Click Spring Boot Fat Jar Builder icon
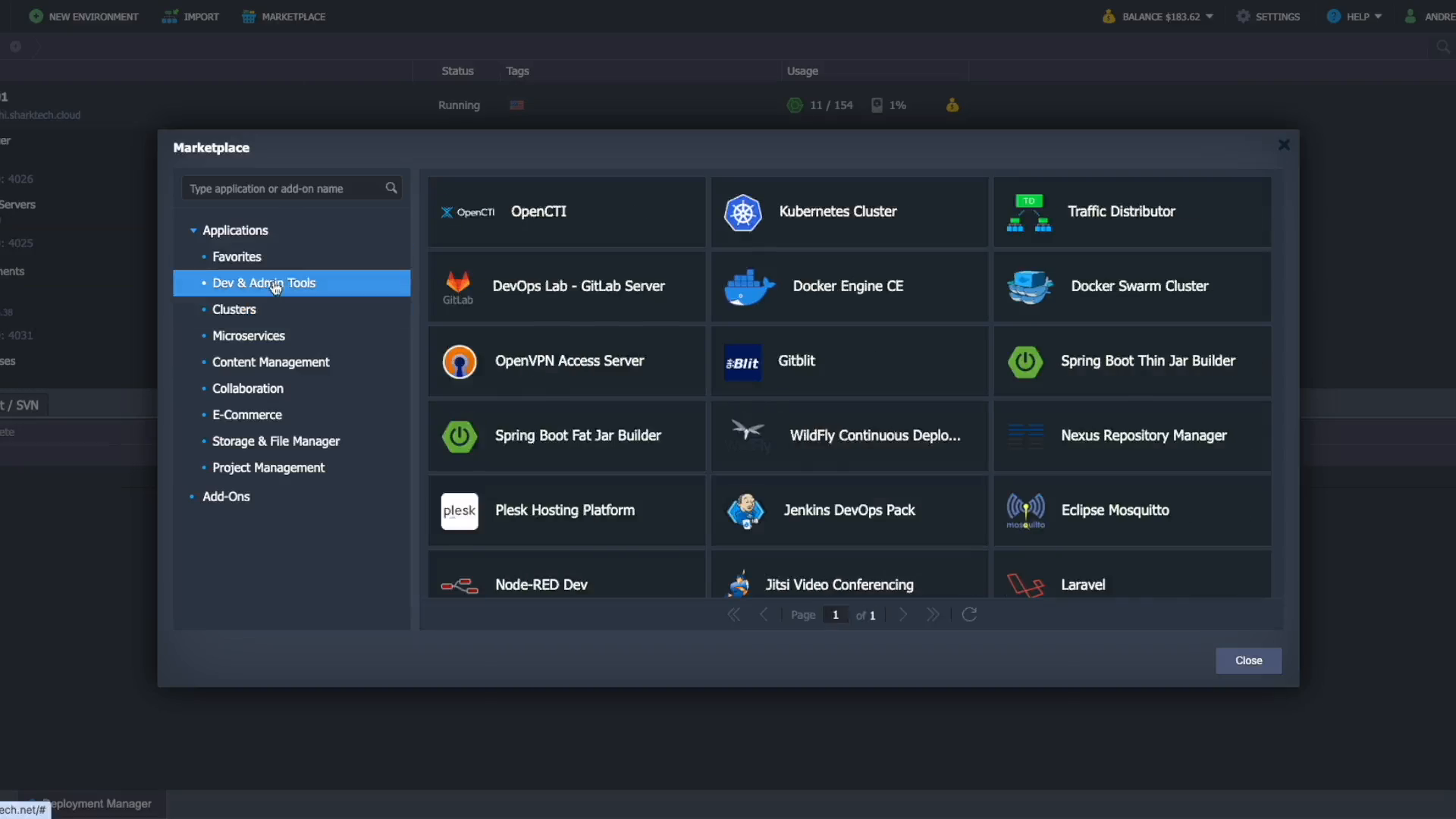 click(x=460, y=437)
